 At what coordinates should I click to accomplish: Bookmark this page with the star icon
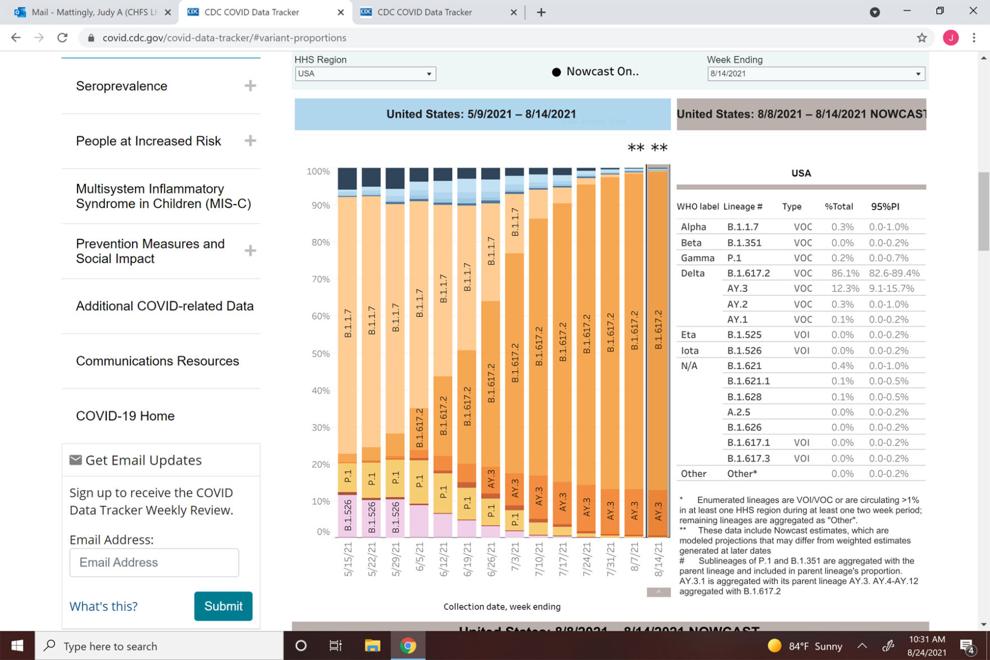922,38
